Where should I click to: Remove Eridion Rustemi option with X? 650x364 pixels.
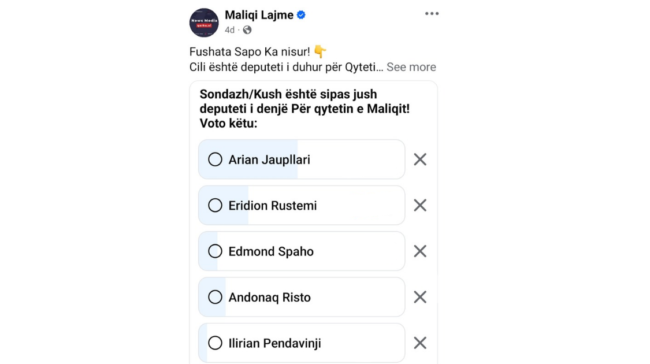coord(420,205)
